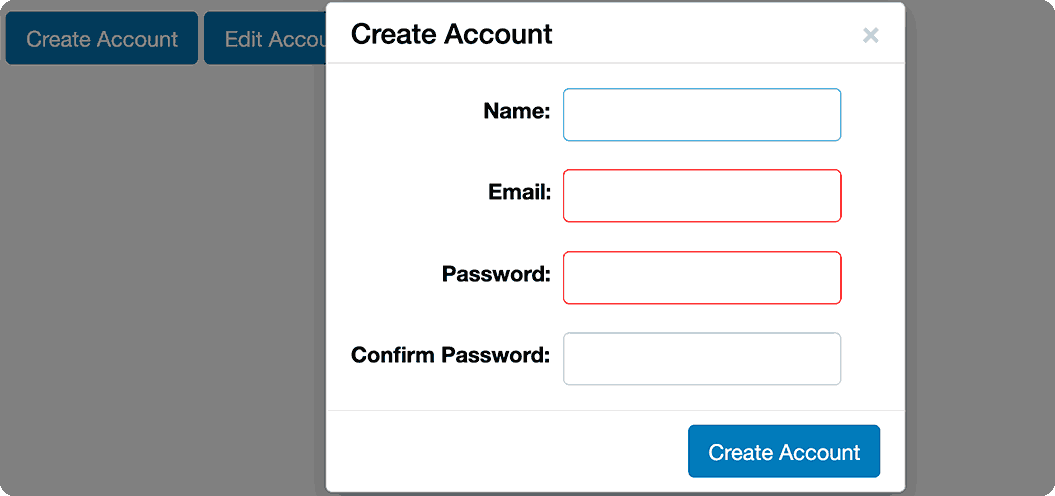Click the "Create Account" dialog title
Viewport: 1055px width, 496px height.
click(x=451, y=34)
